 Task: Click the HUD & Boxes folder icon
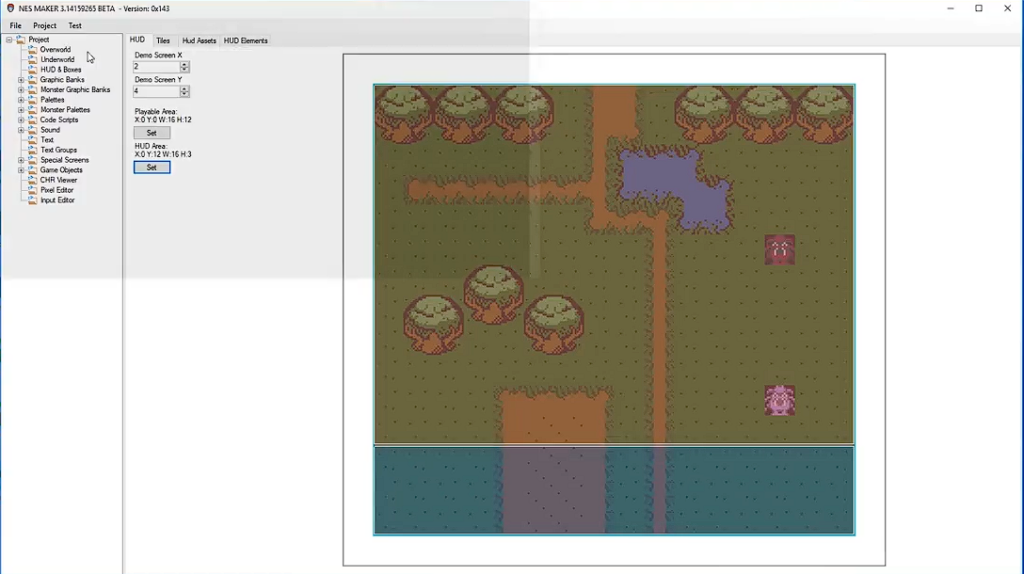32,70
